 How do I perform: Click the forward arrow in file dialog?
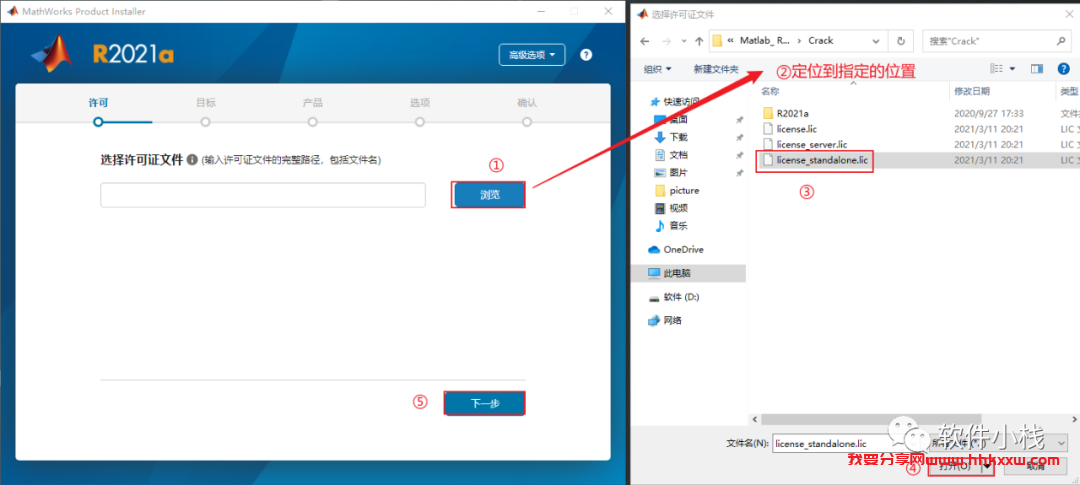(x=667, y=41)
